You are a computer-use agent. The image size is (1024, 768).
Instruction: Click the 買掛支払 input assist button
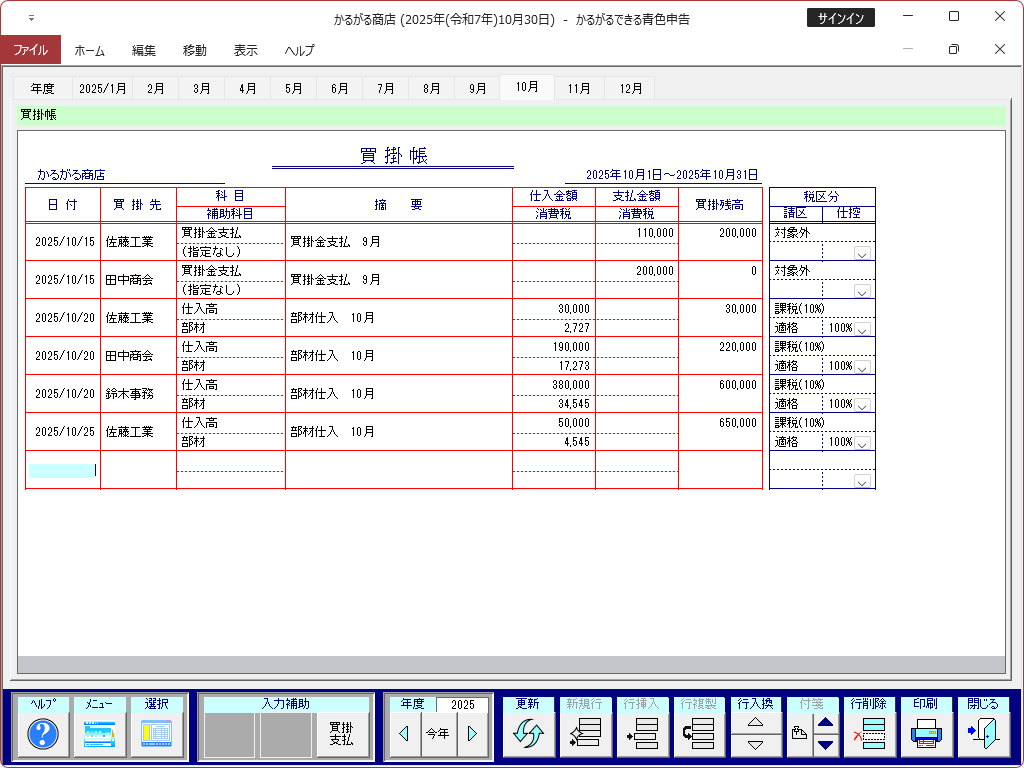[342, 734]
